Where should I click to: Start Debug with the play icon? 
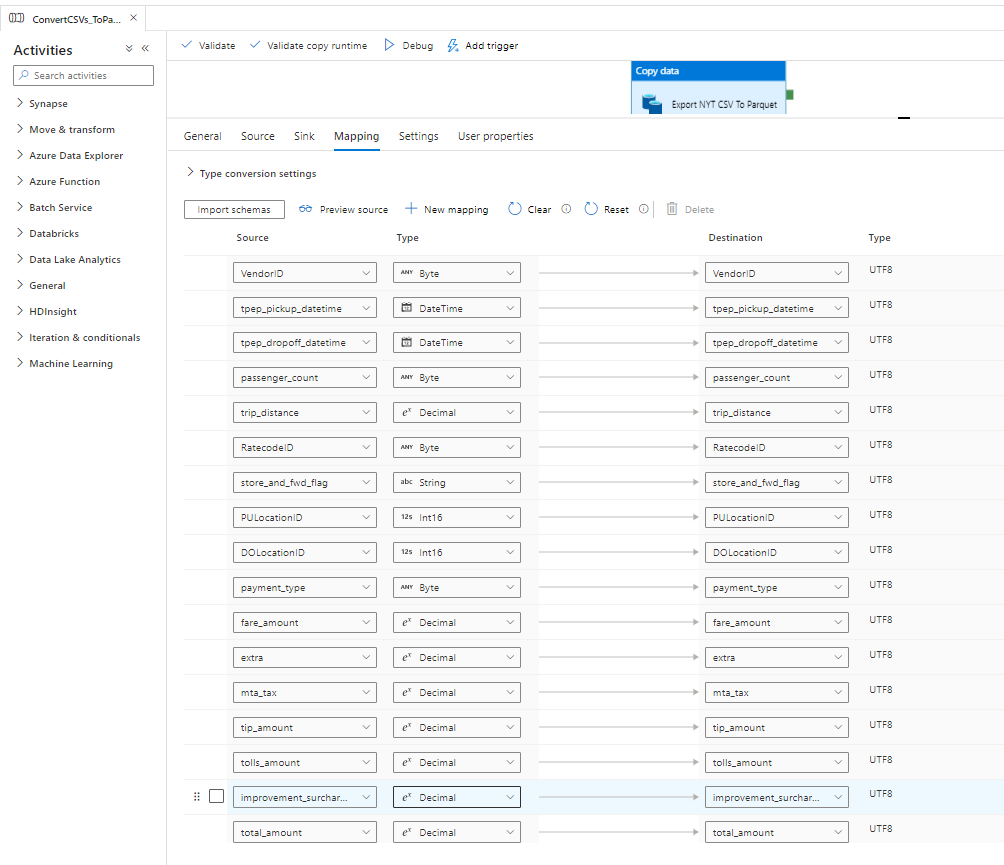(389, 45)
